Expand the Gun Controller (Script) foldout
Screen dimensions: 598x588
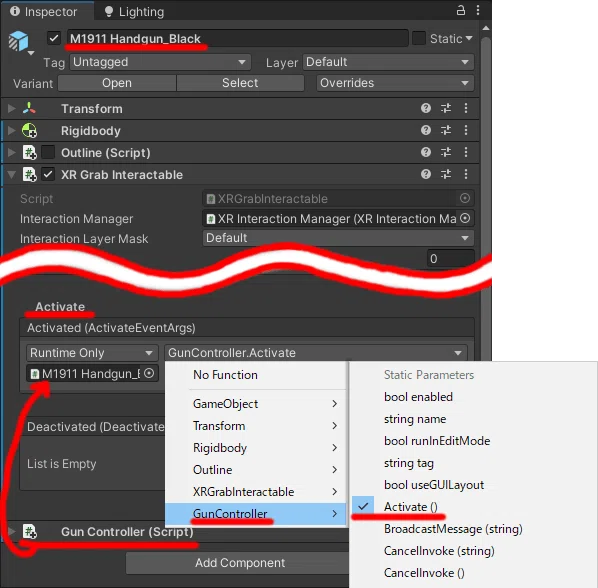click(12, 531)
